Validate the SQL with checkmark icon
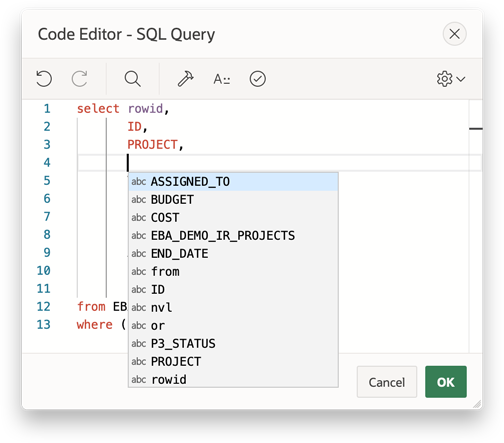The image size is (504, 443). [258, 79]
